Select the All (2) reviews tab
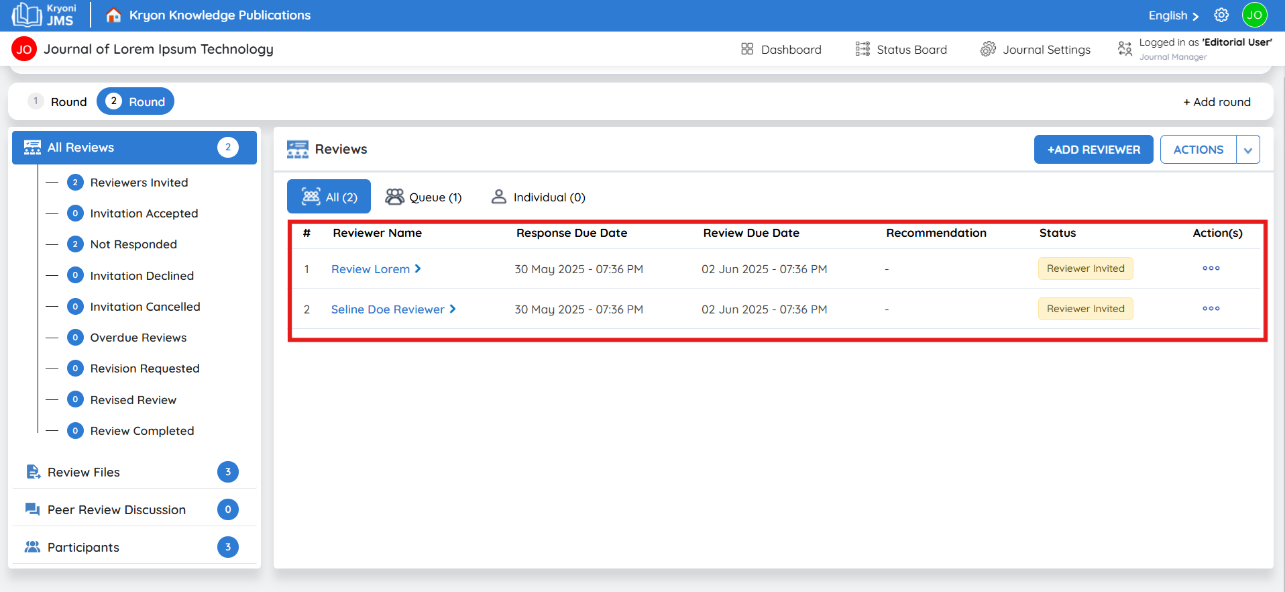 tap(329, 197)
